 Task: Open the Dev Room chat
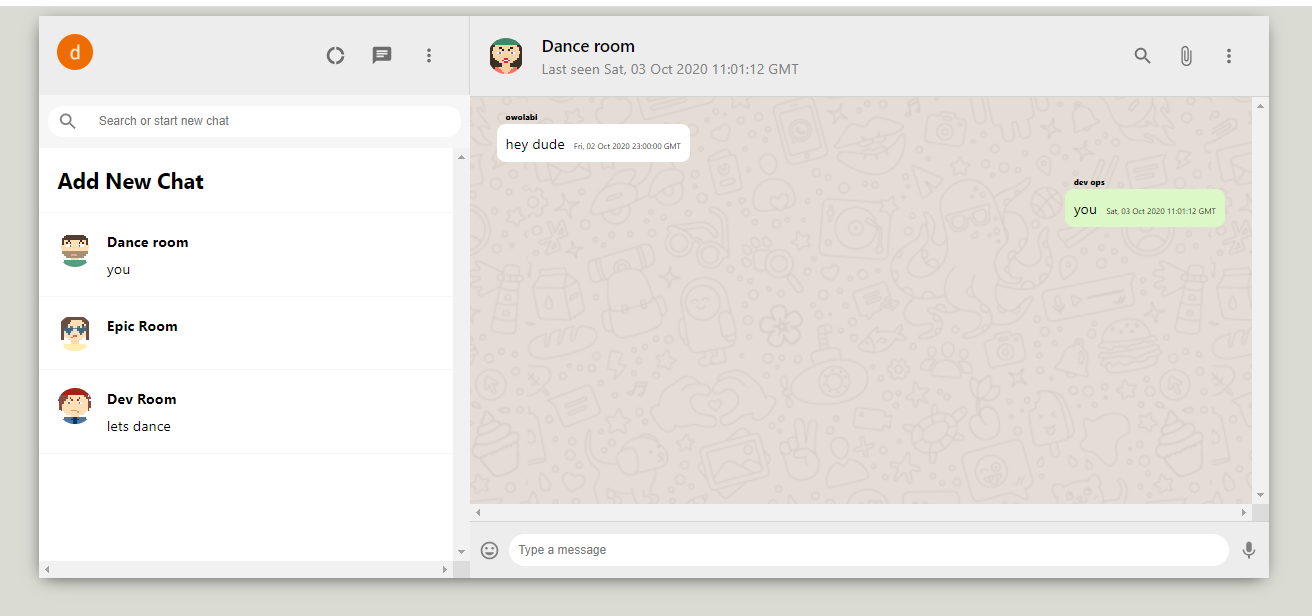[246, 412]
